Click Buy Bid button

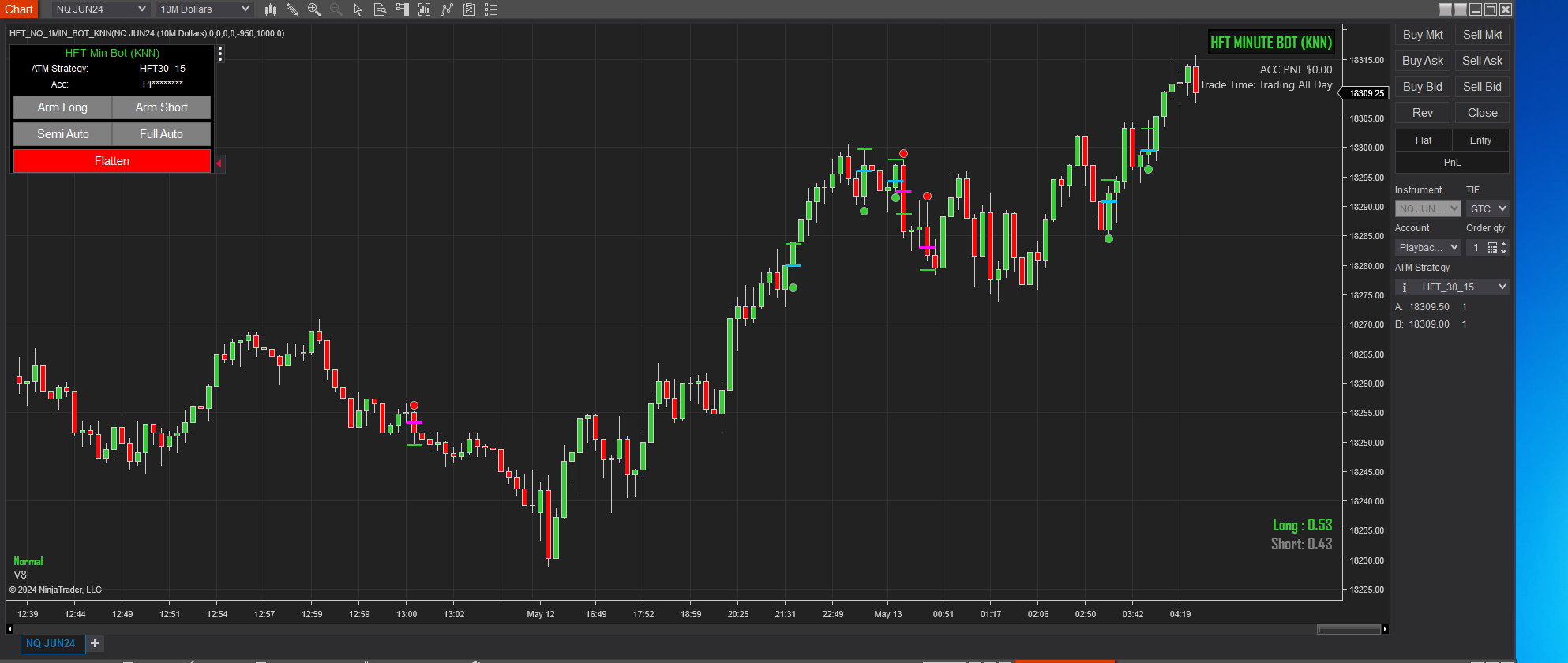pyautogui.click(x=1423, y=87)
